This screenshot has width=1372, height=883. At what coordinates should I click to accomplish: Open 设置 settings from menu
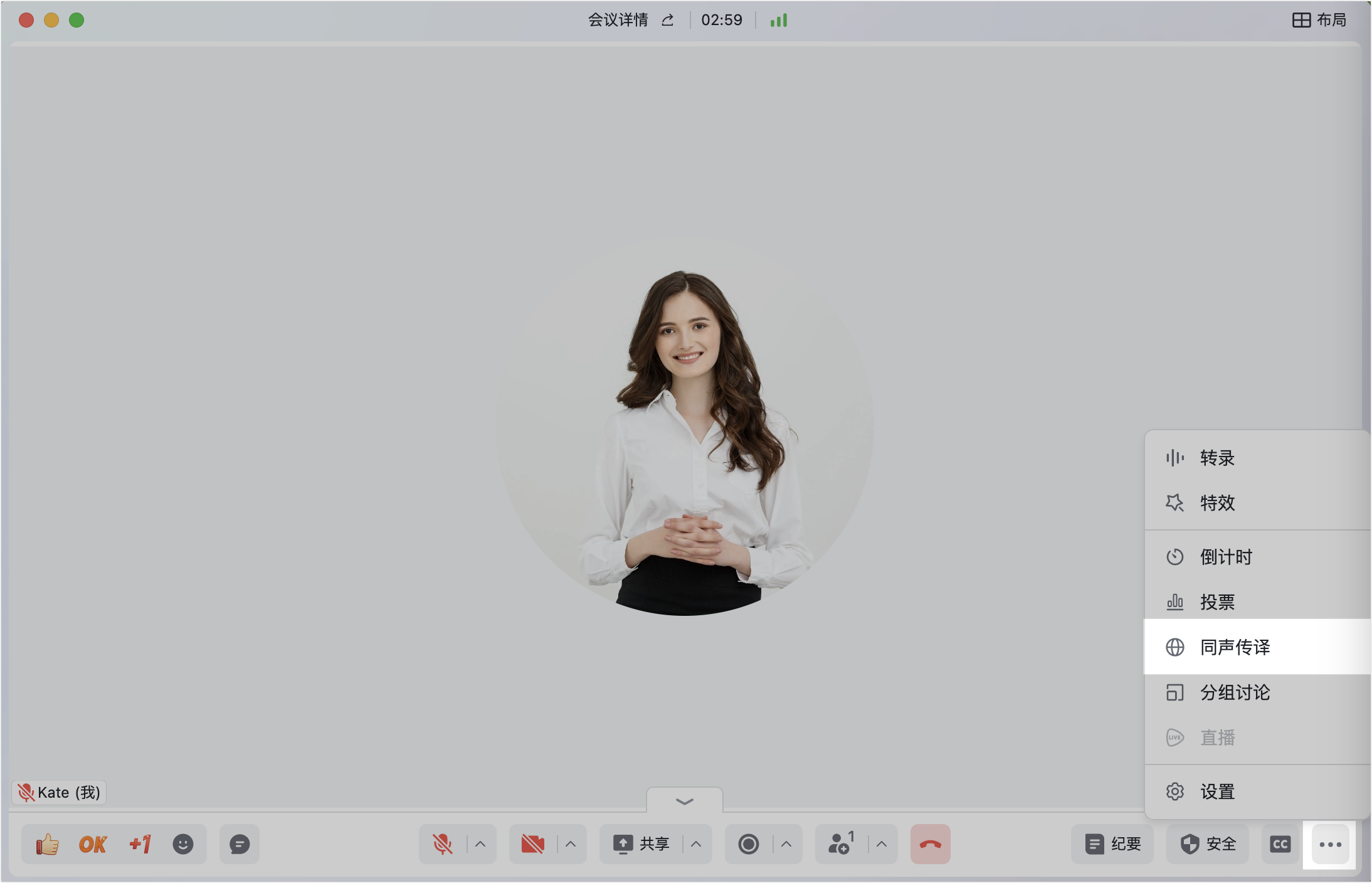[x=1257, y=791]
